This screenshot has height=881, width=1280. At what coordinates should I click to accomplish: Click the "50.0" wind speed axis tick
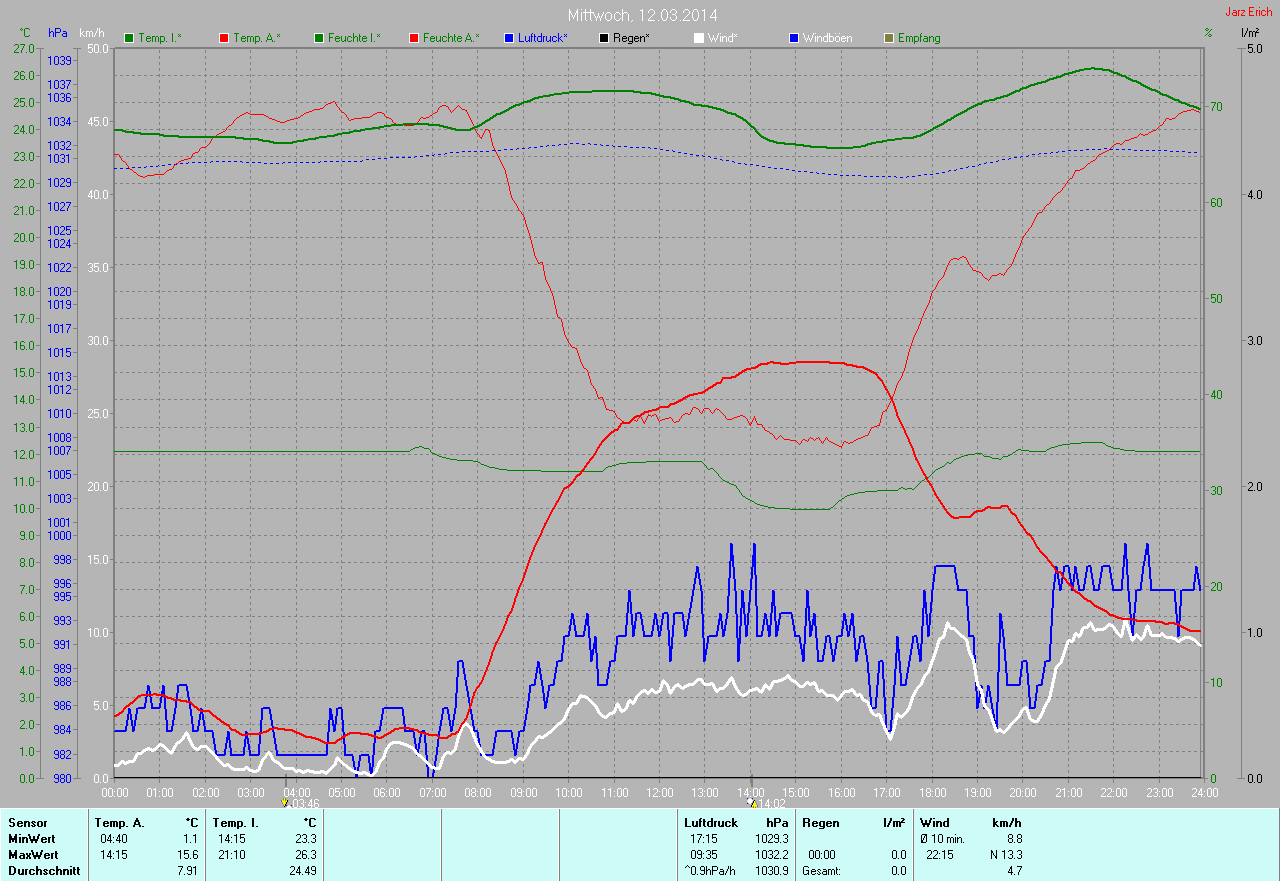pos(99,48)
